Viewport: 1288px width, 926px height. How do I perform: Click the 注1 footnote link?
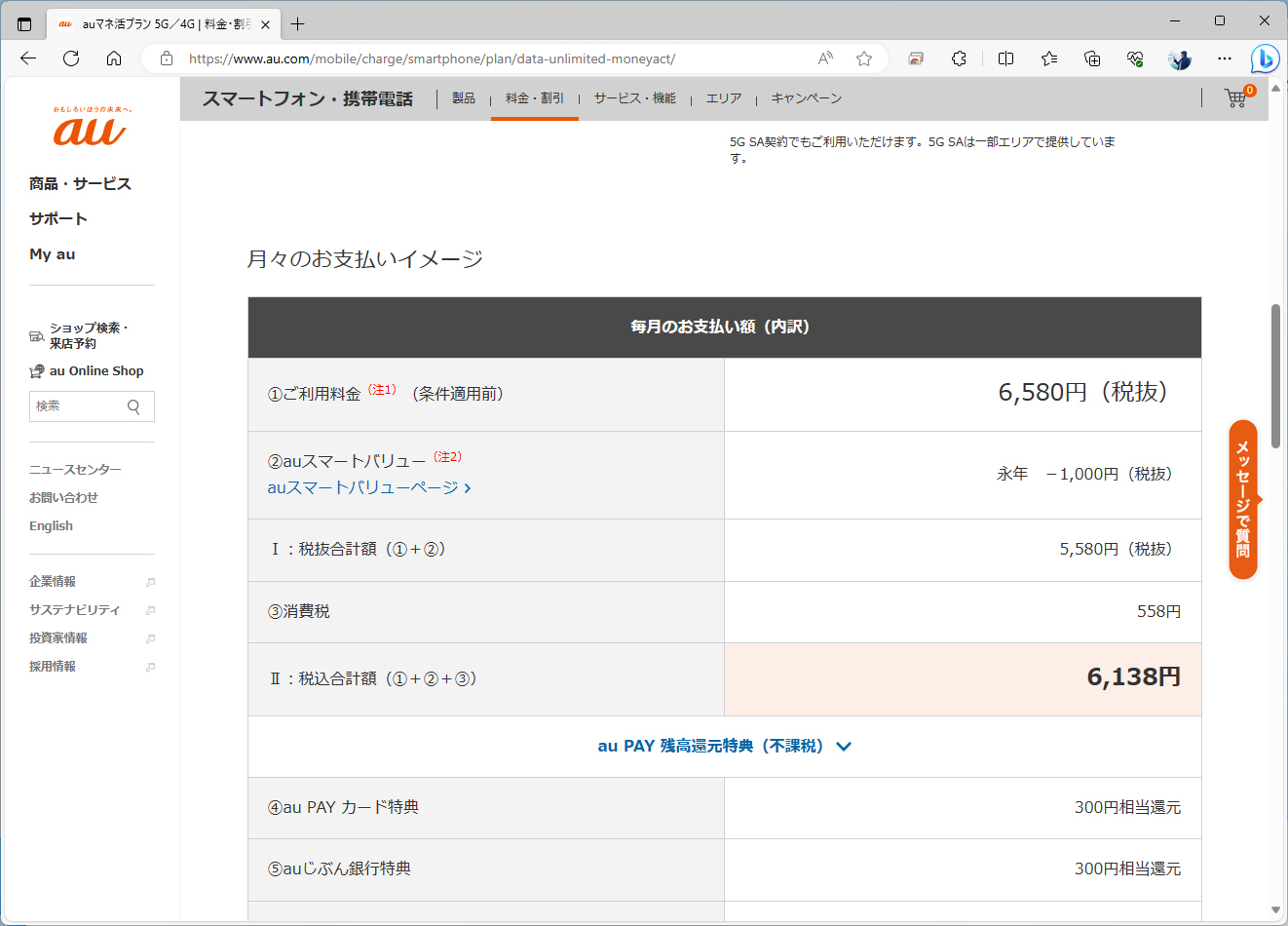382,390
